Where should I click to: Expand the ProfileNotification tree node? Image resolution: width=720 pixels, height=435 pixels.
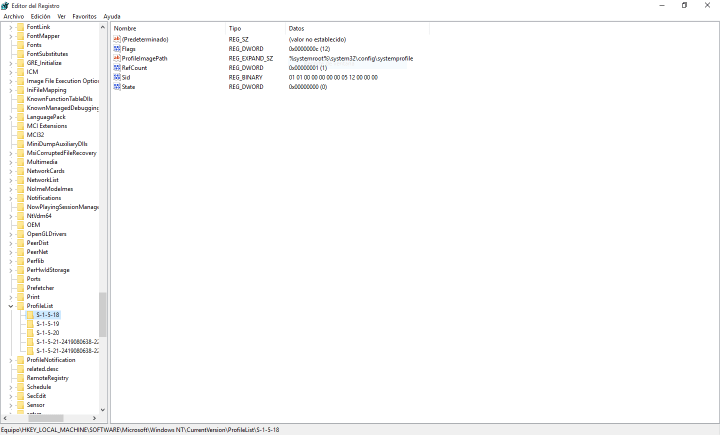point(11,360)
